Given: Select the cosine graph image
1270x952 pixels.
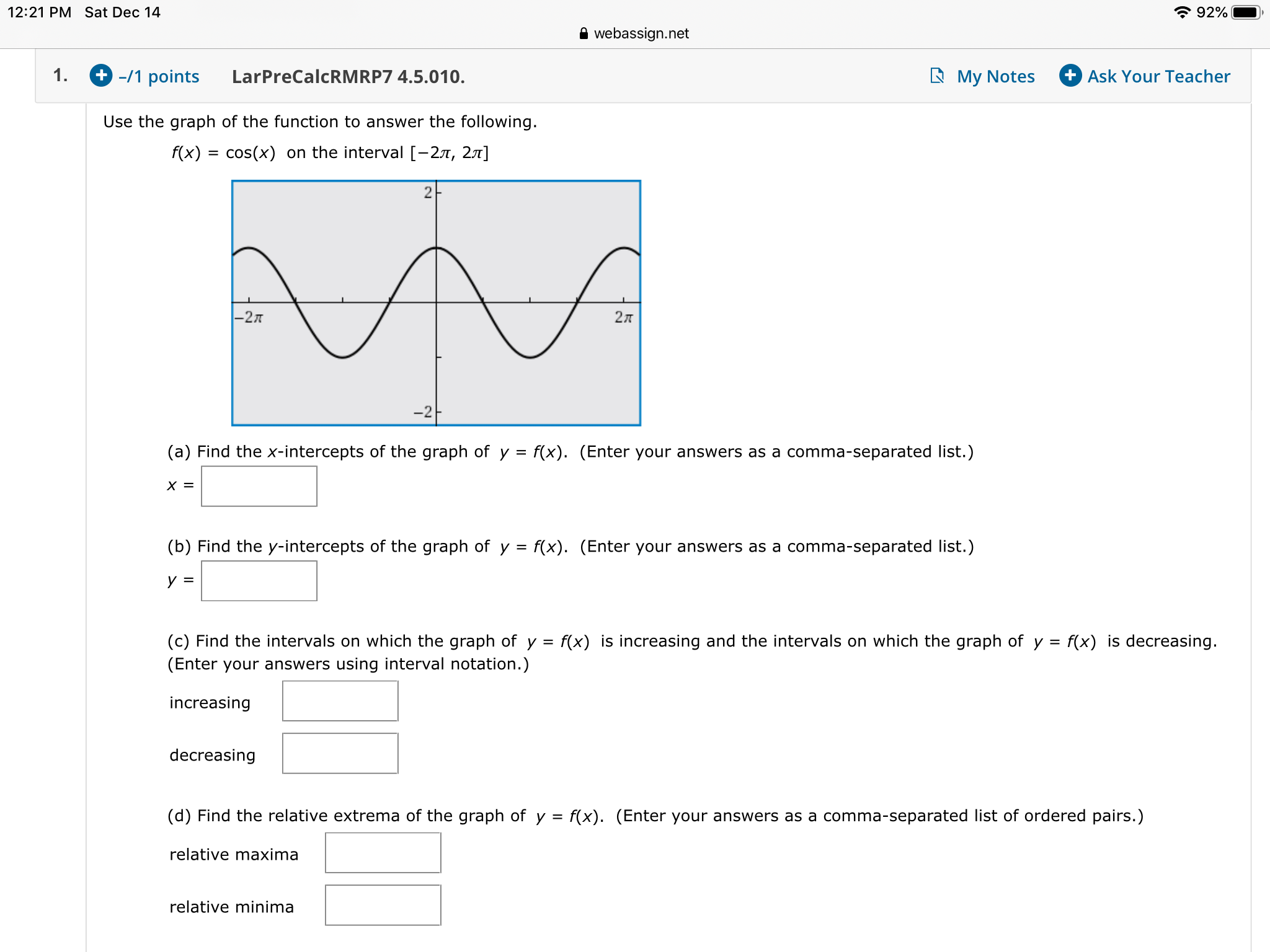Looking at the screenshot, I should (x=436, y=303).
